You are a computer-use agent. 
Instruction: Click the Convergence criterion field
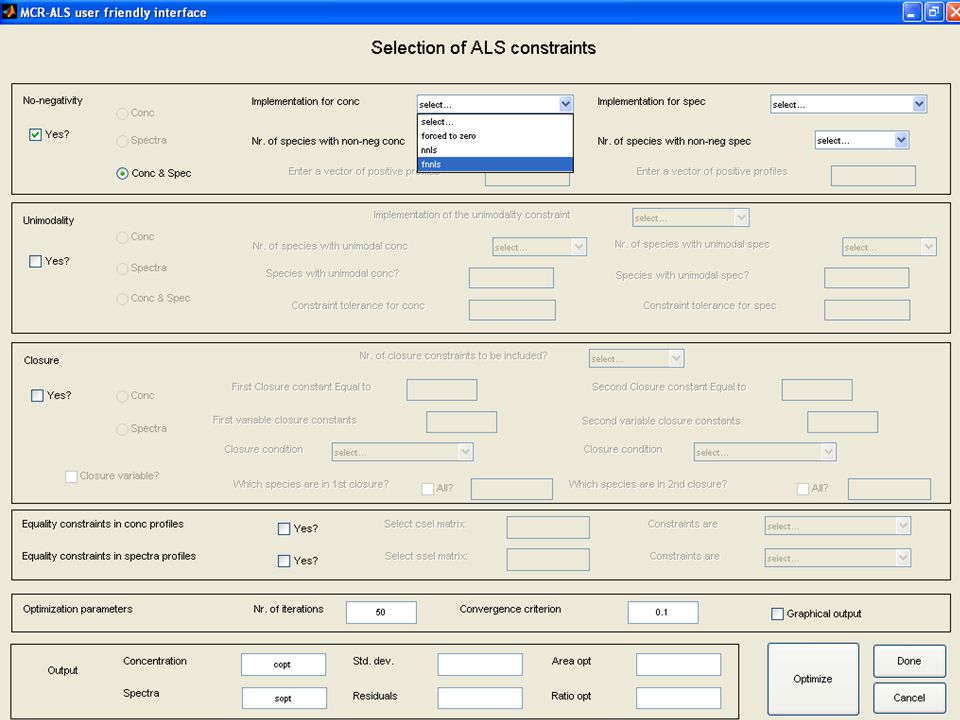[662, 612]
